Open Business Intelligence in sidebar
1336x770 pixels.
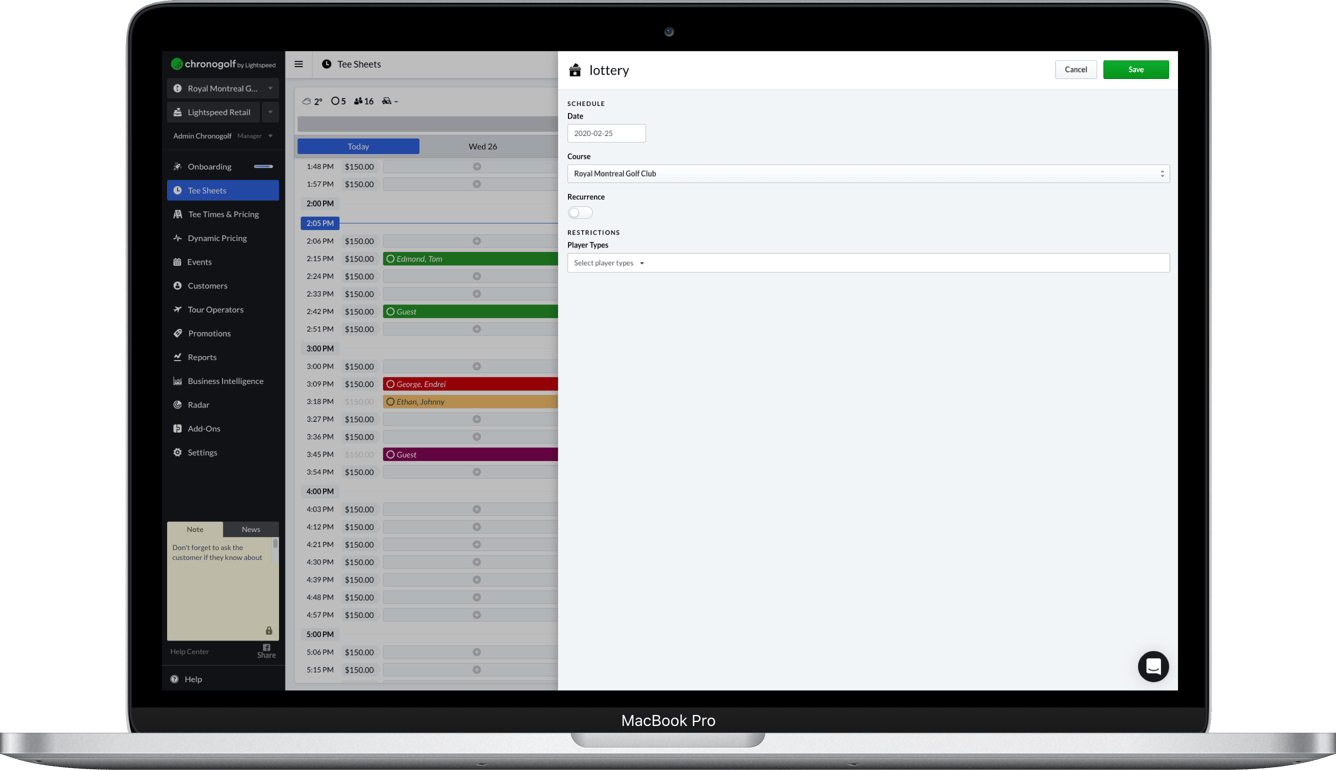223,381
